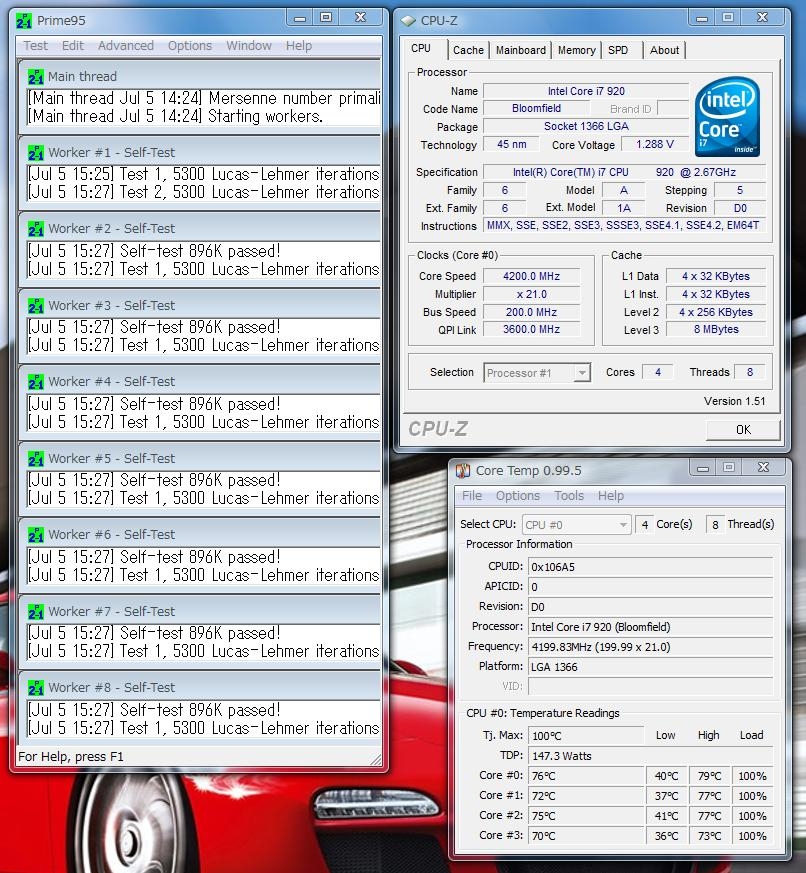This screenshot has width=806, height=873.
Task: Open the Tools menu in Core Temp
Action: pos(569,496)
